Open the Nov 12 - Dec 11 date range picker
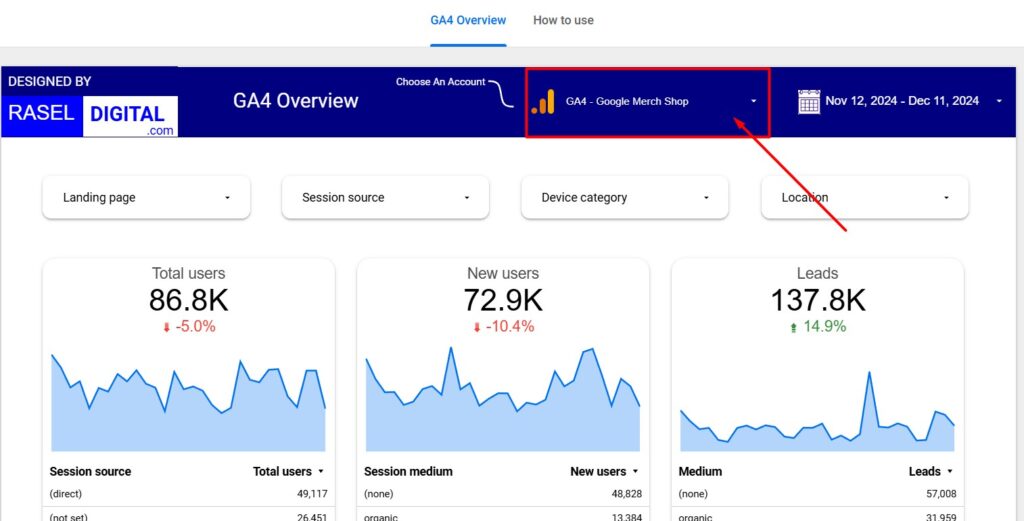The image size is (1024, 521). pyautogui.click(x=902, y=101)
